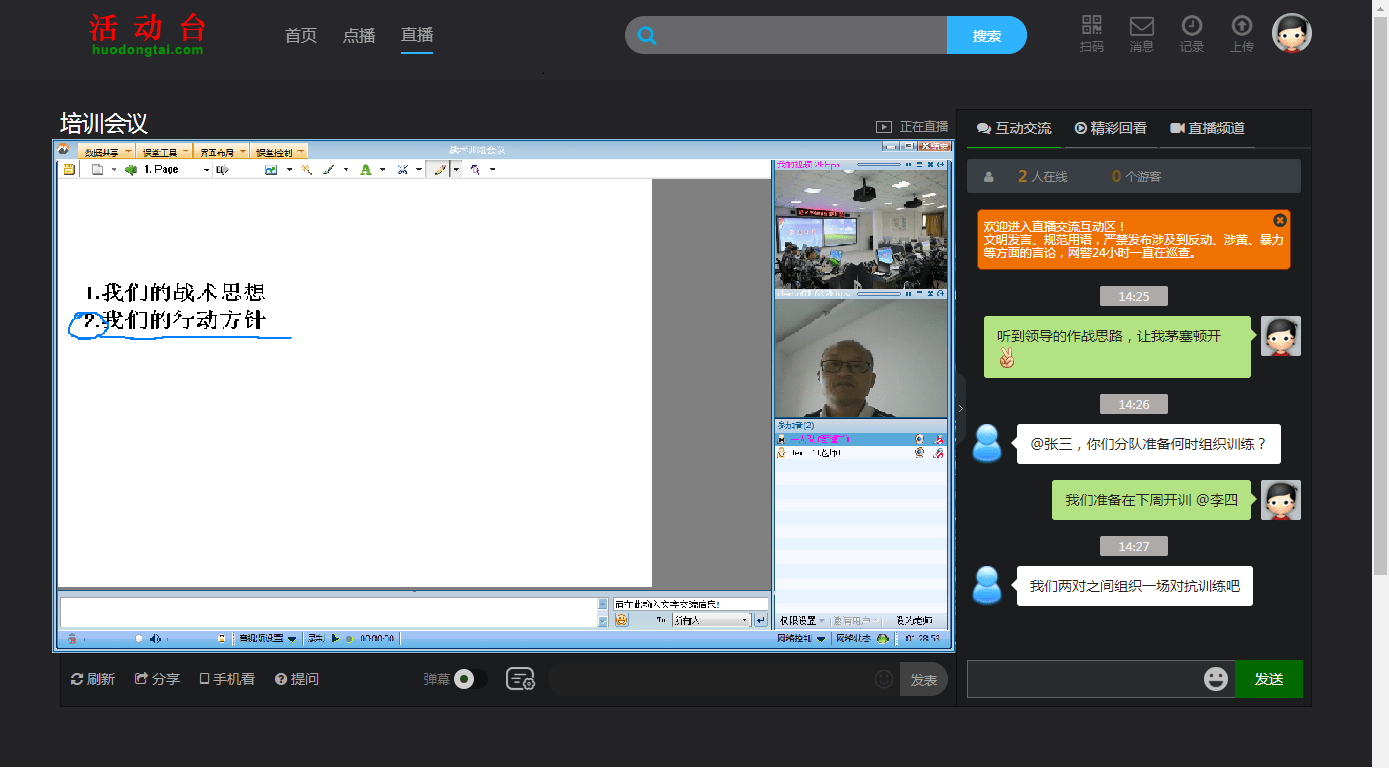Dismiss the orange welcome notice
The width and height of the screenshot is (1389, 781).
coord(1279,220)
